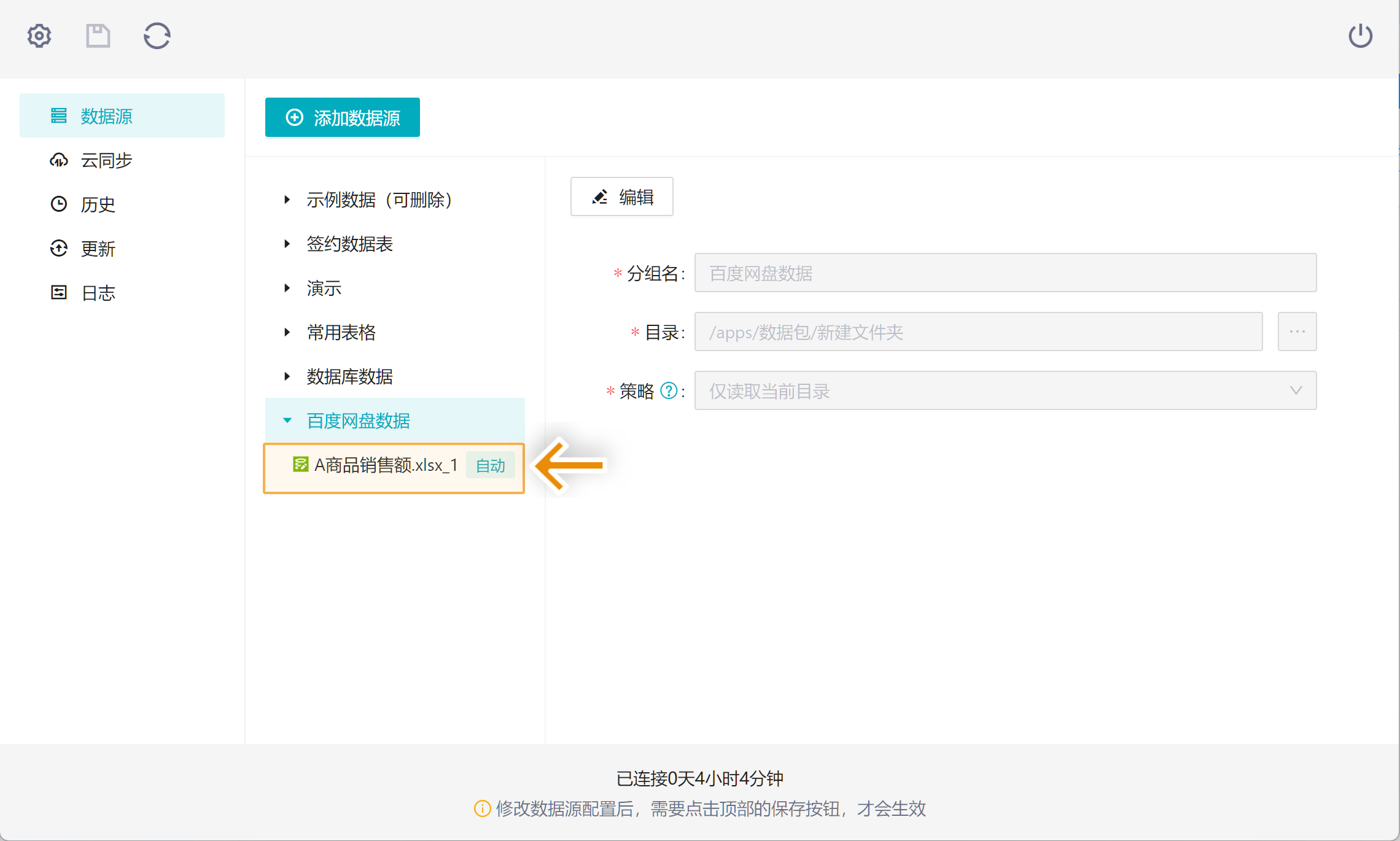Viewport: 1400px width, 841px height.
Task: Open the 历史 history section
Action: click(97, 204)
